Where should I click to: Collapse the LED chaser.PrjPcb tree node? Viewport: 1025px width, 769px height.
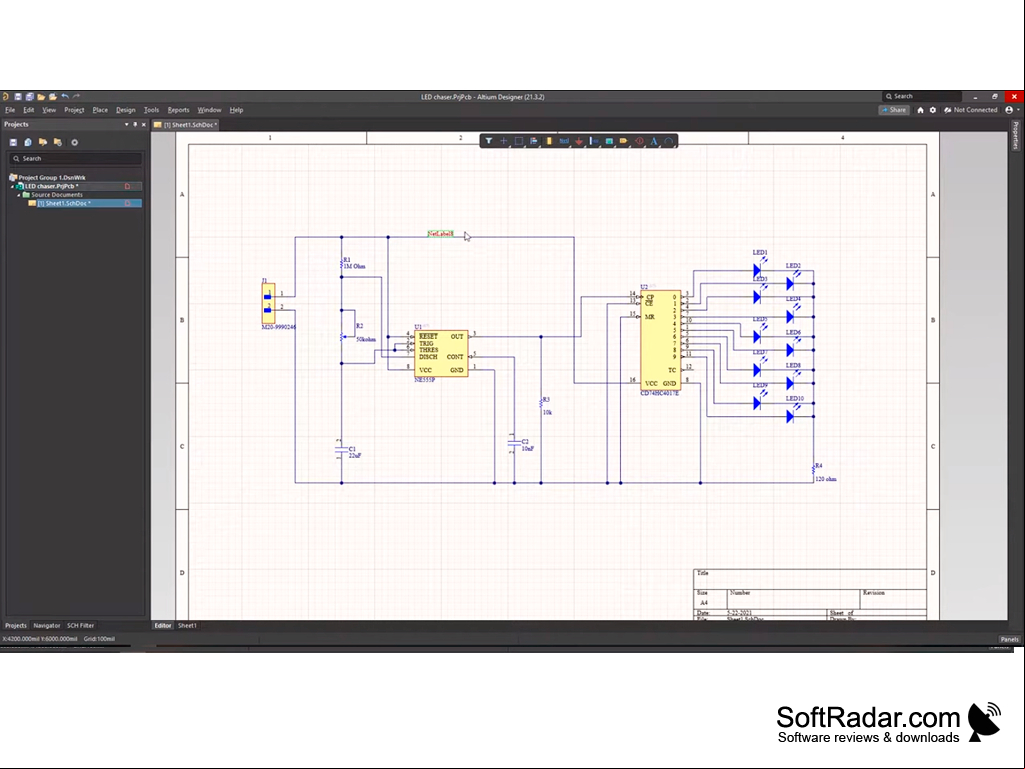[x=12, y=186]
